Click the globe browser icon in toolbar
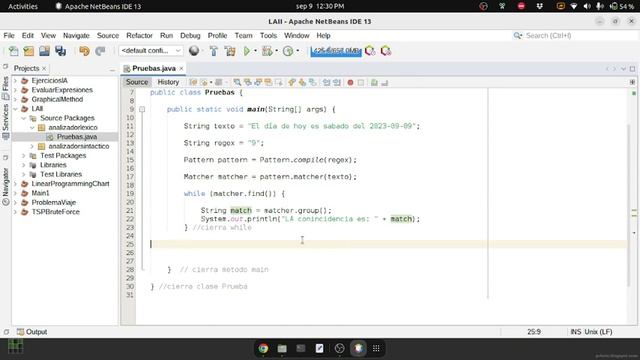The height and width of the screenshot is (360, 640). [x=194, y=51]
